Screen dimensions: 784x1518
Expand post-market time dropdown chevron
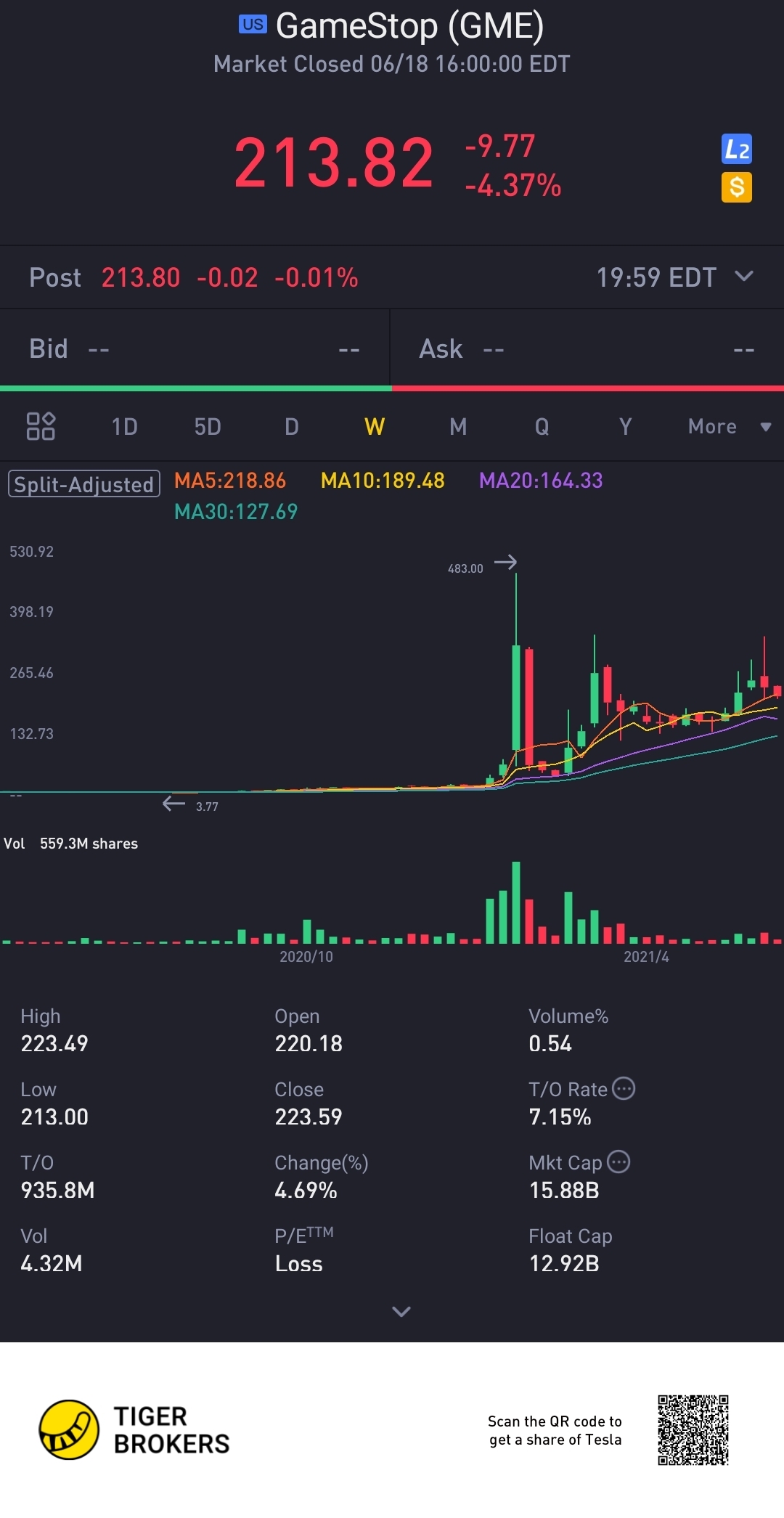[744, 276]
